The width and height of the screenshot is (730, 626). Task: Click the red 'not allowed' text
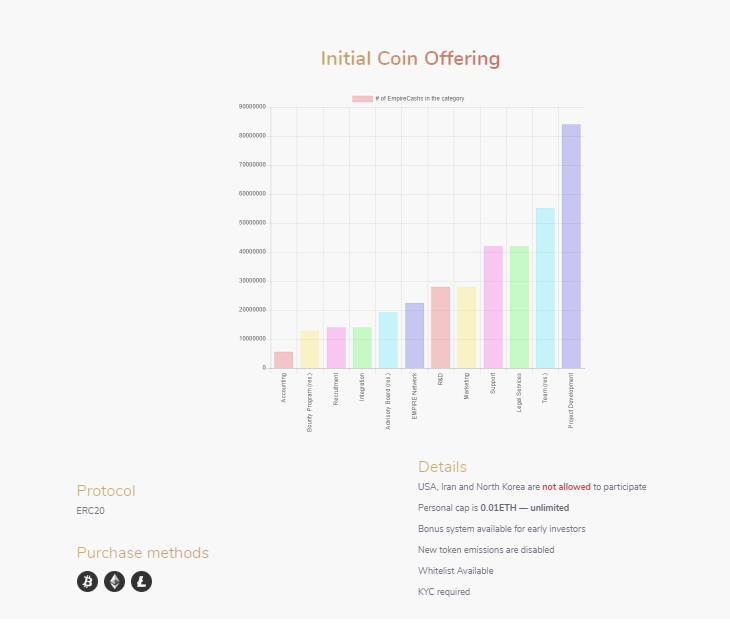point(566,487)
